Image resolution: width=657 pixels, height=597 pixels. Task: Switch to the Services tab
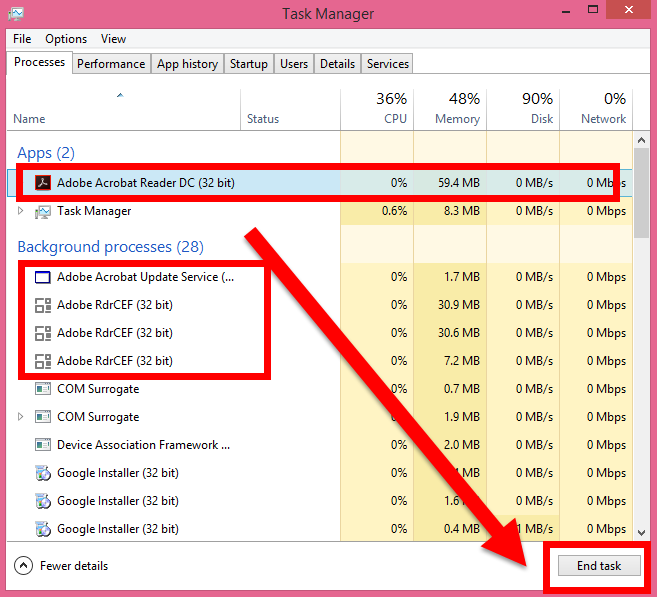click(x=388, y=64)
